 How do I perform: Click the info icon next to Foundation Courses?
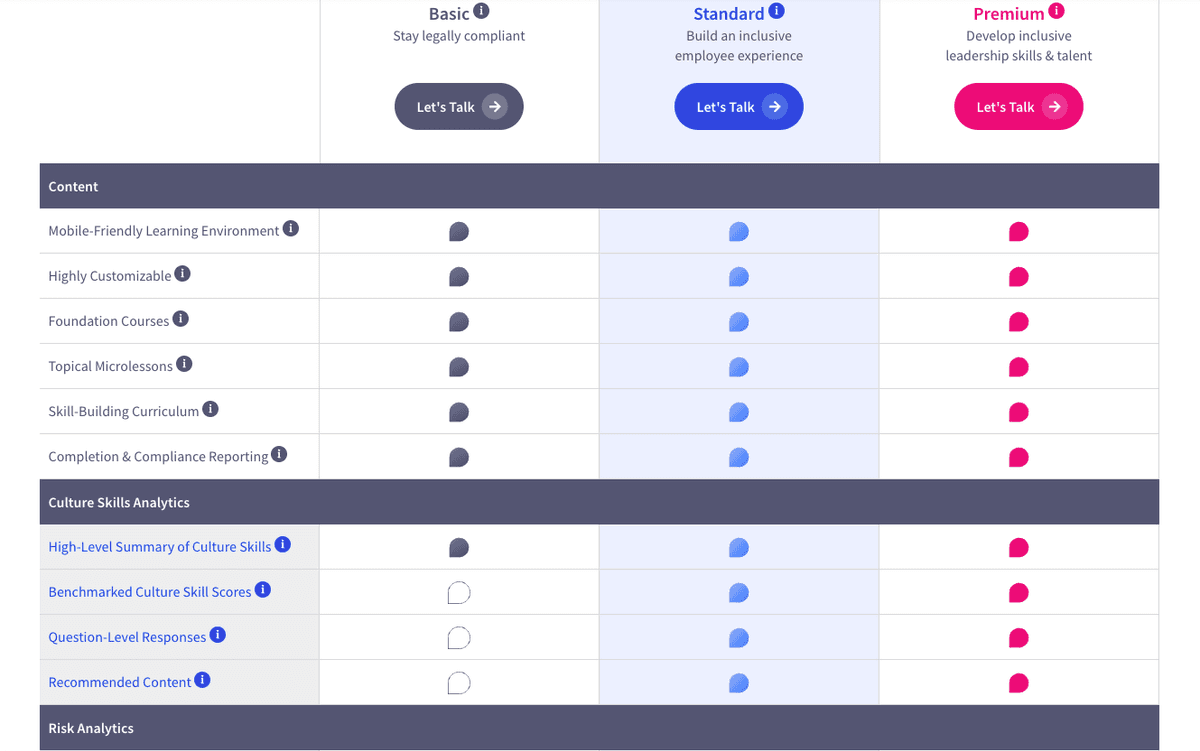pyautogui.click(x=181, y=319)
